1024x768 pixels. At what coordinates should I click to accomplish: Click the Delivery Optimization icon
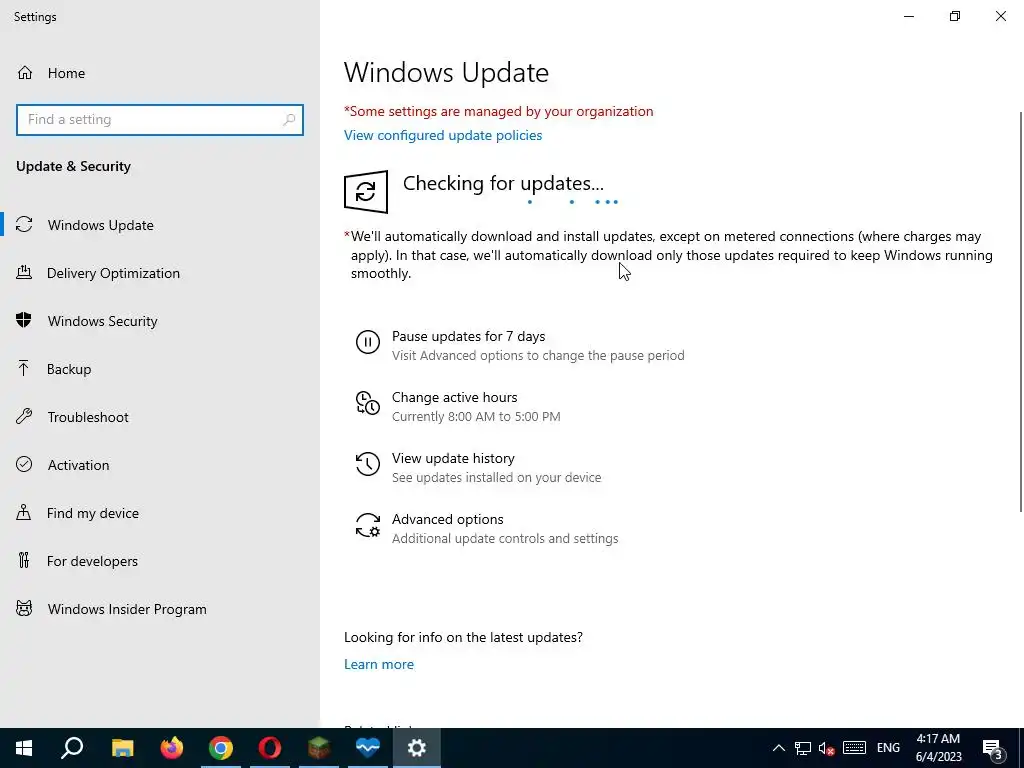pos(24,272)
